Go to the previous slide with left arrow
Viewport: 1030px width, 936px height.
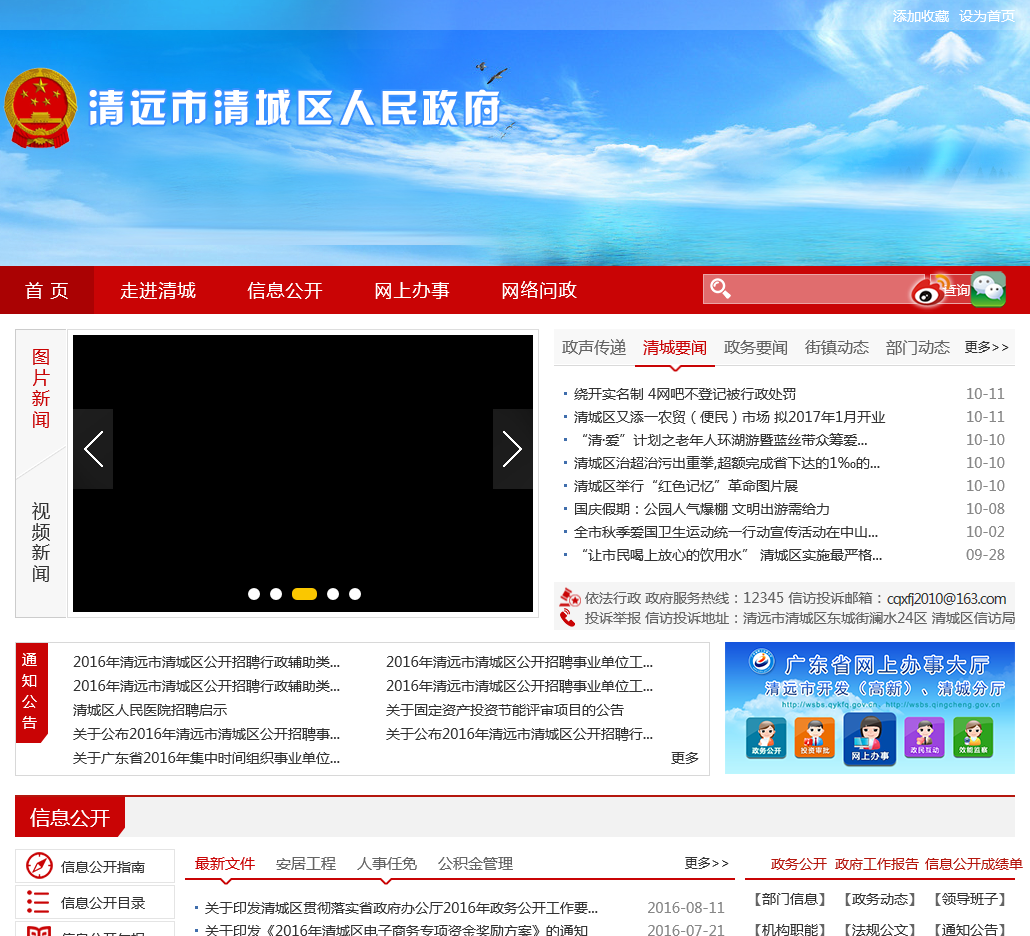[x=93, y=449]
